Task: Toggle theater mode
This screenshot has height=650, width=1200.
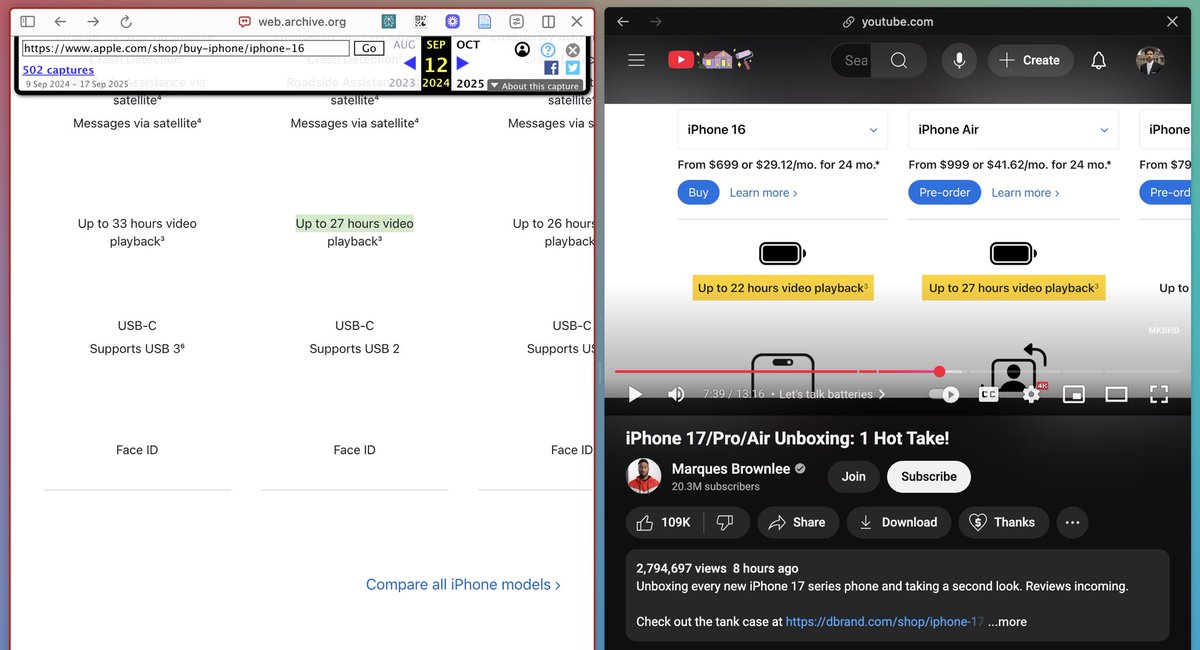Action: 1116,394
